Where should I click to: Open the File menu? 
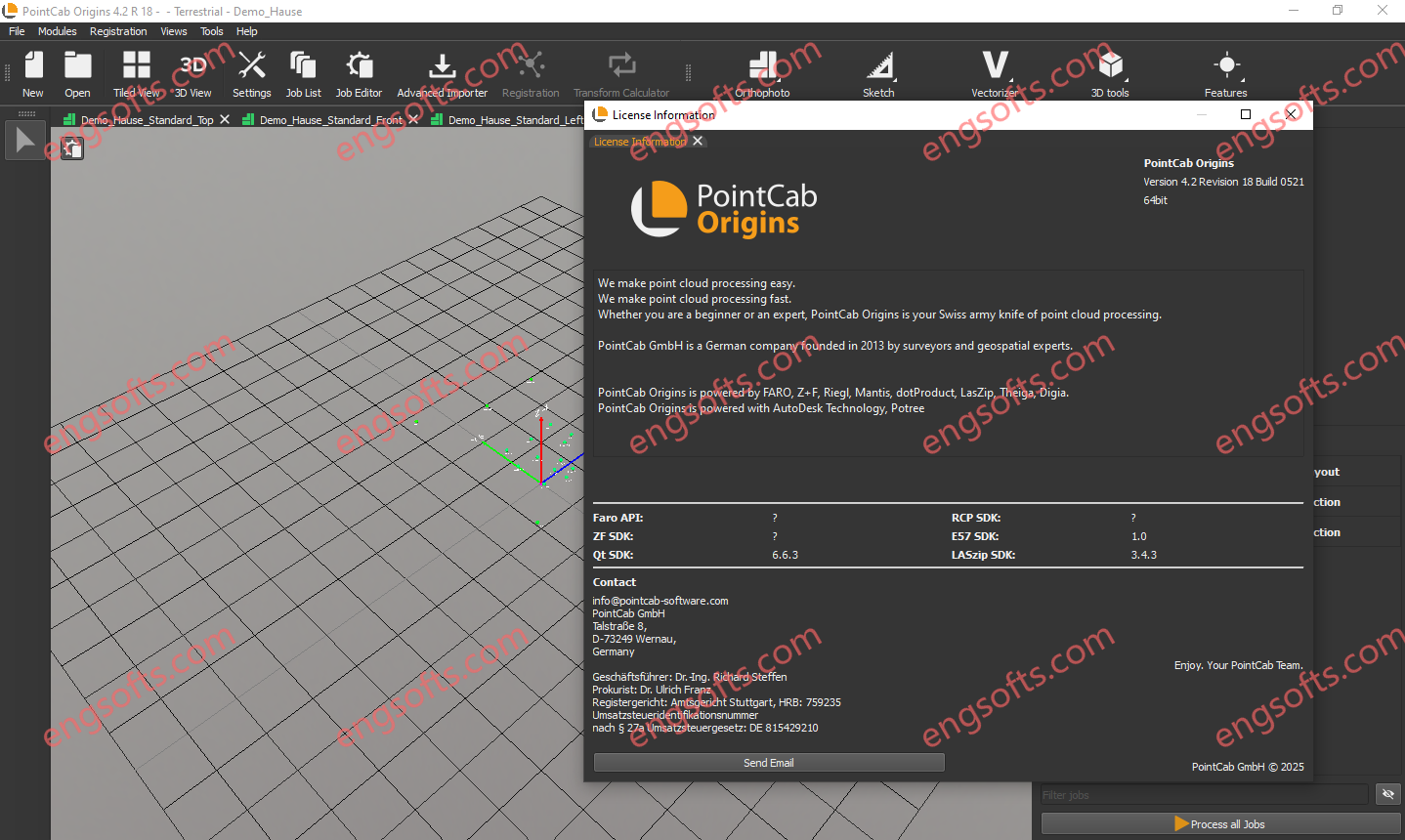click(x=17, y=31)
